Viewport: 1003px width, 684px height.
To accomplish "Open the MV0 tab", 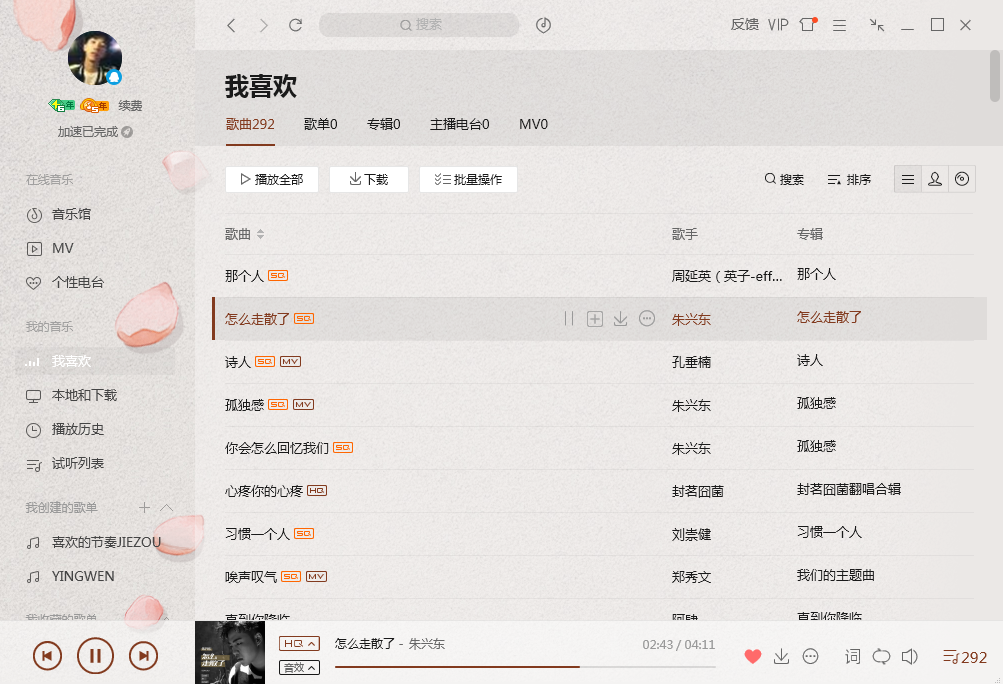I will [x=533, y=124].
